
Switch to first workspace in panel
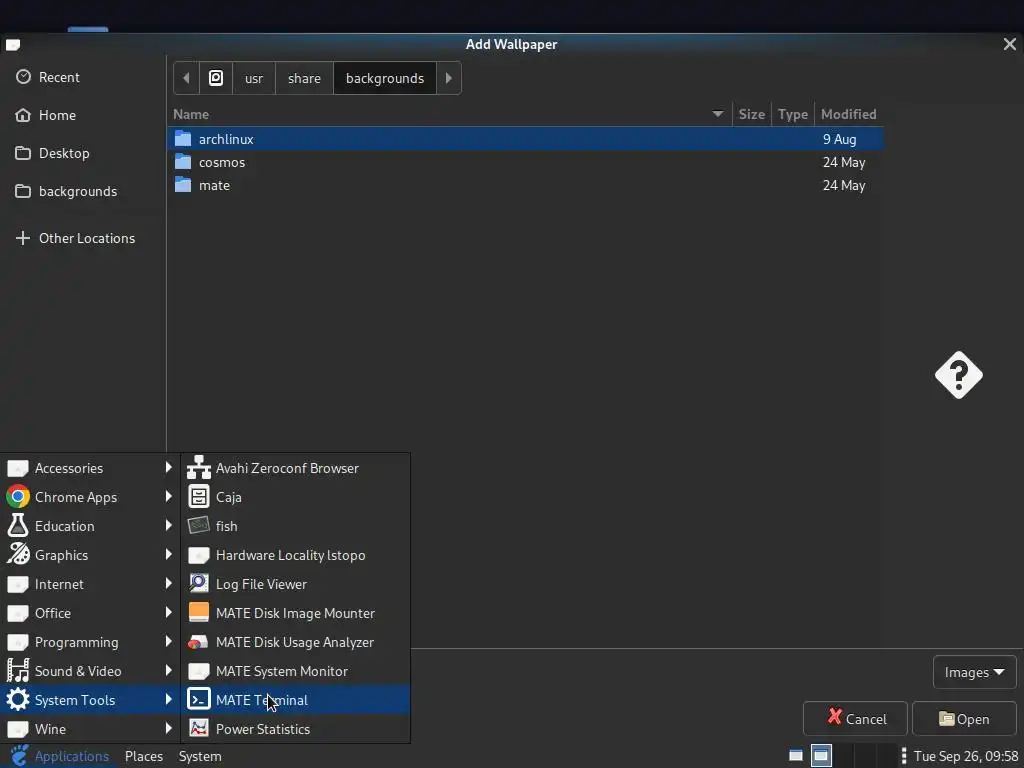[x=795, y=756]
